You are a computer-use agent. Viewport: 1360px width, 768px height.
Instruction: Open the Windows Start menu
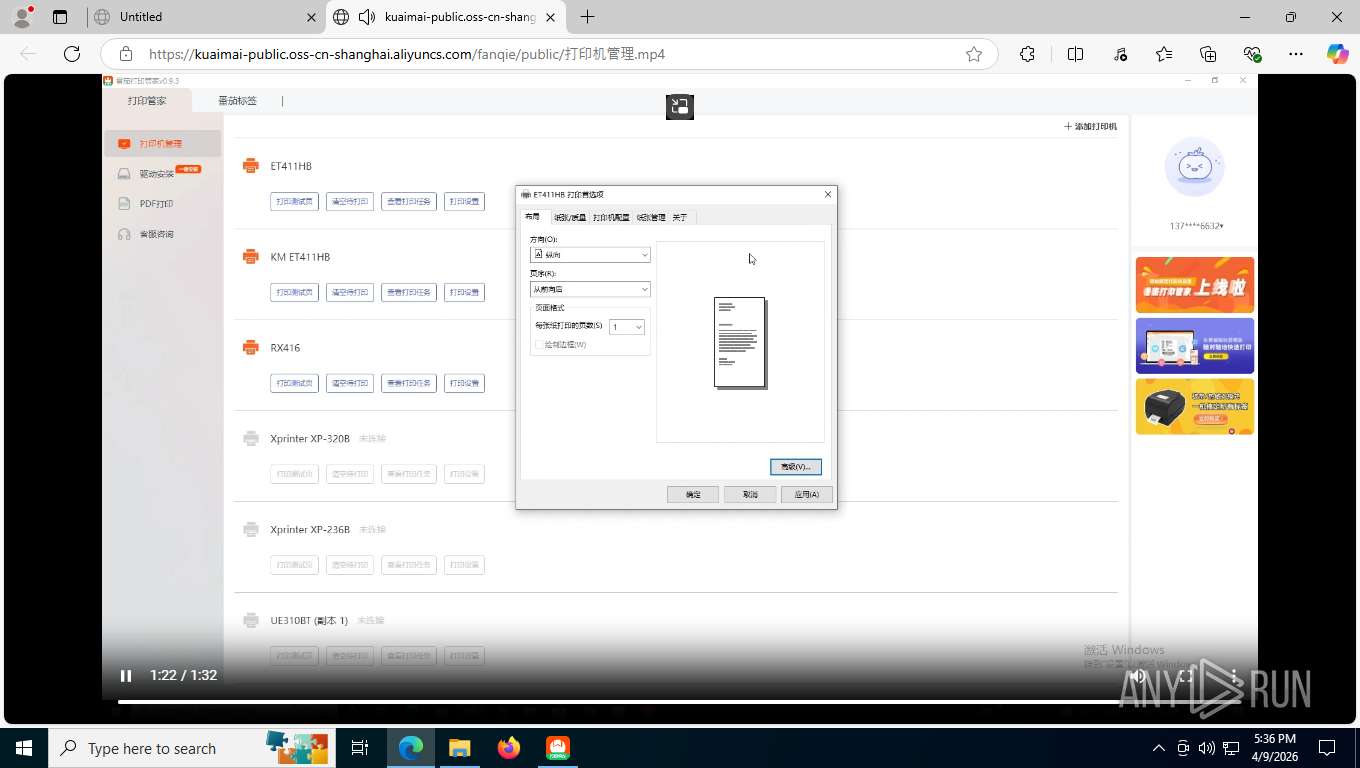coord(24,748)
